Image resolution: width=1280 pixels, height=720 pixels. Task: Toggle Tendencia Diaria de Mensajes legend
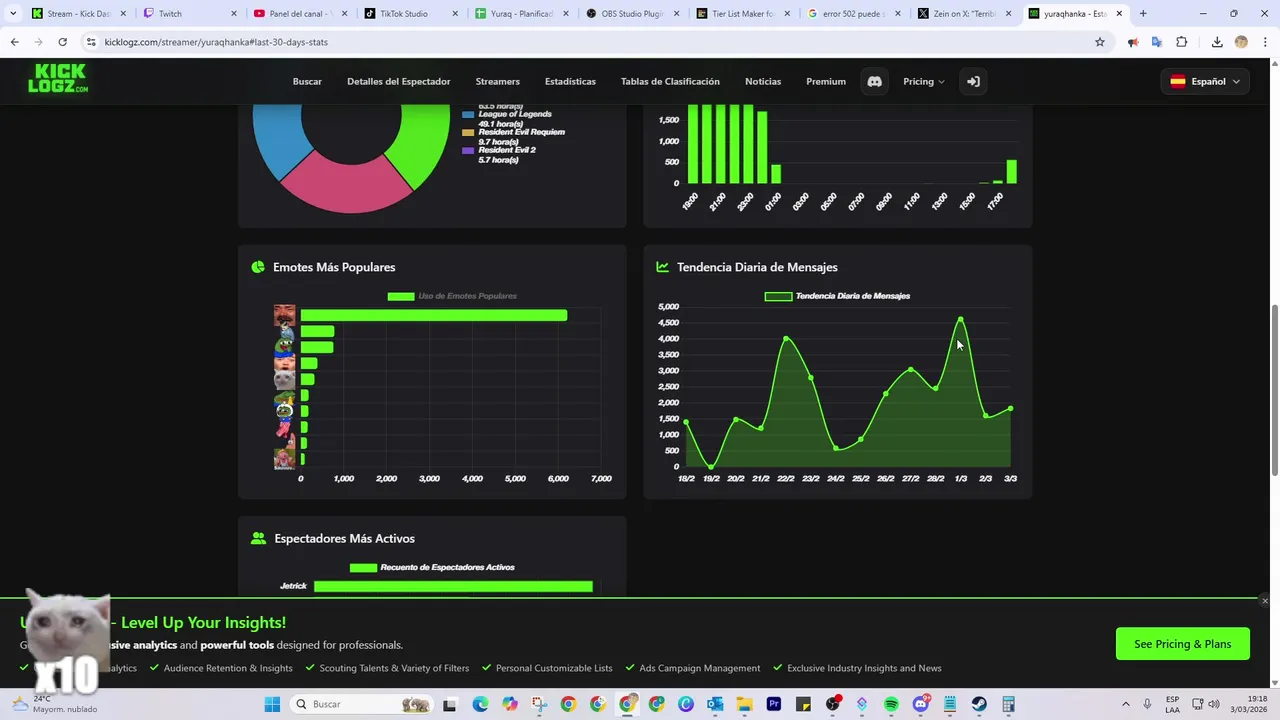click(x=838, y=296)
